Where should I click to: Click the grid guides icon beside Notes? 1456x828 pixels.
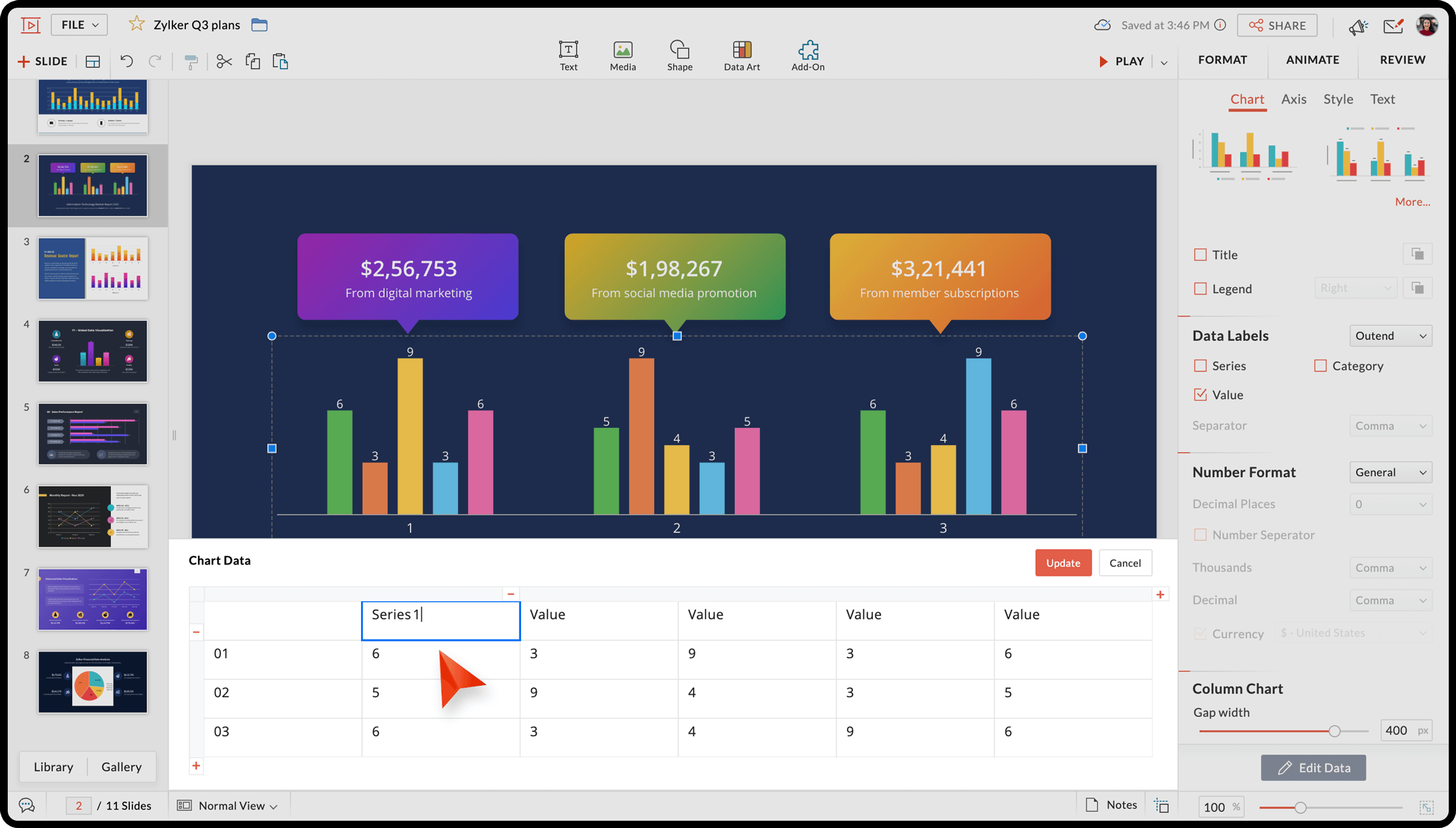(1162, 806)
